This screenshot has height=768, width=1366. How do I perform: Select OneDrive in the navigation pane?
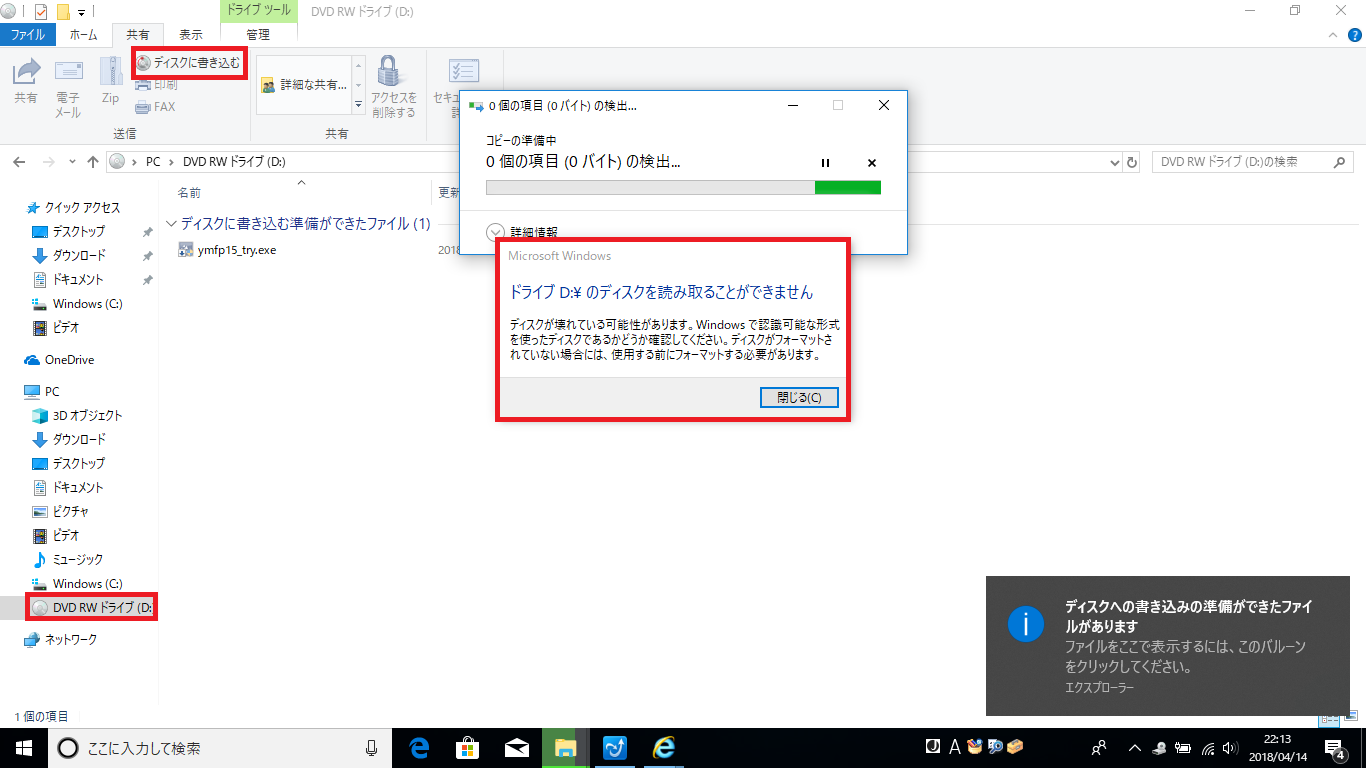pyautogui.click(x=66, y=359)
